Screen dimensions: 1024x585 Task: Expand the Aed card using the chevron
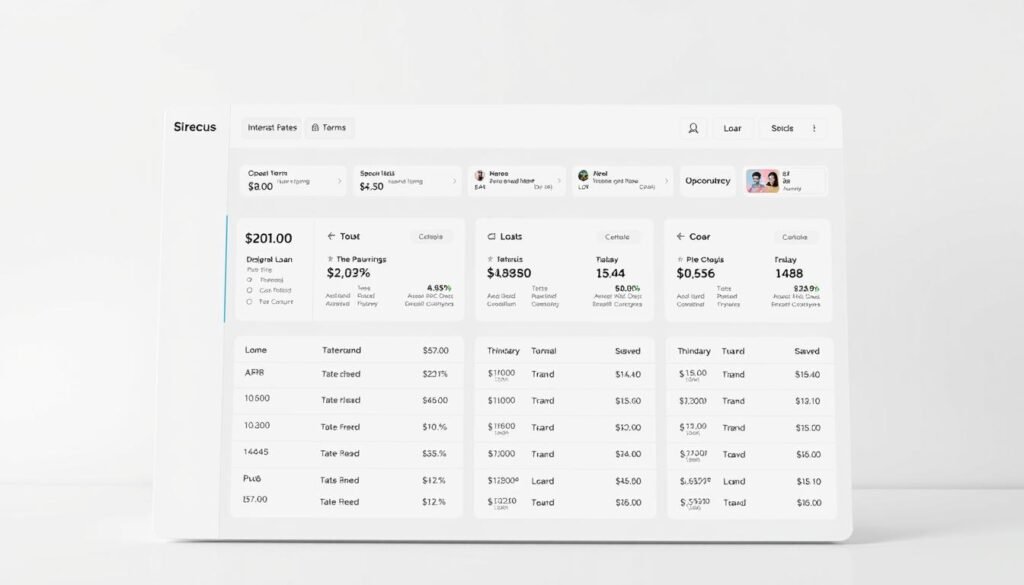click(x=665, y=181)
